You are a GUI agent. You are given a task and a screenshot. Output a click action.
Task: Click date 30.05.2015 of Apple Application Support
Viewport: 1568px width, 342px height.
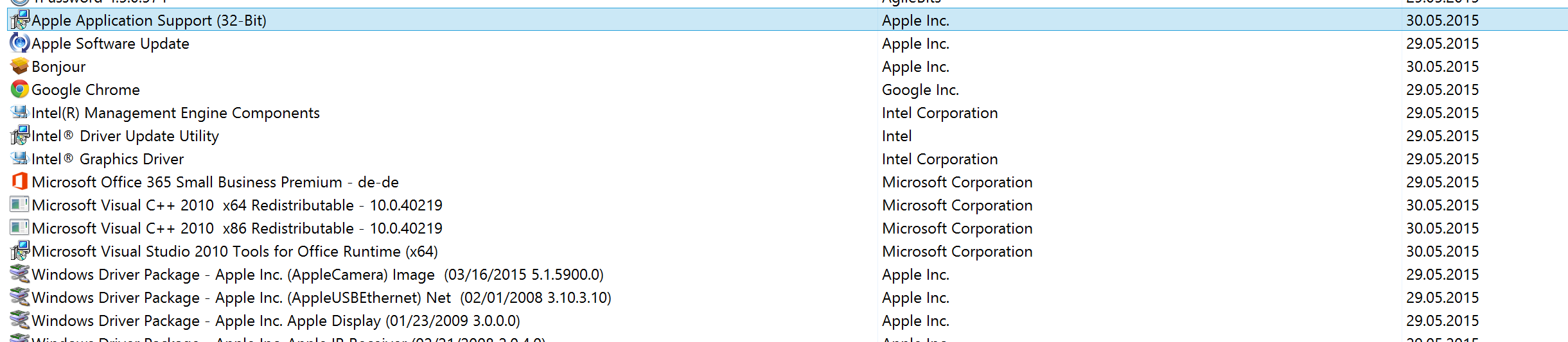pyautogui.click(x=1442, y=21)
